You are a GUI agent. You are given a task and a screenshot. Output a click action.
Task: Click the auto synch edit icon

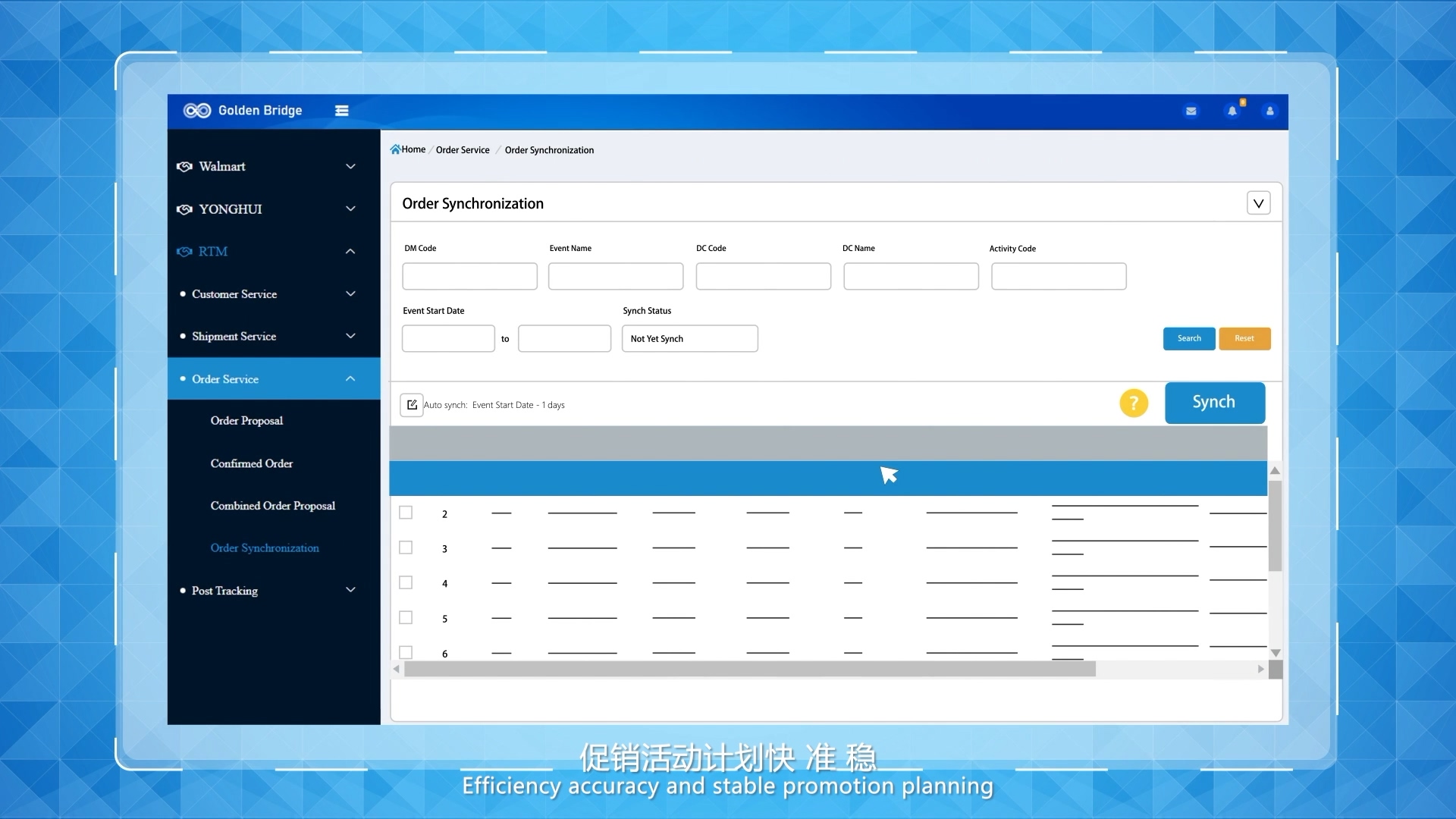click(412, 405)
